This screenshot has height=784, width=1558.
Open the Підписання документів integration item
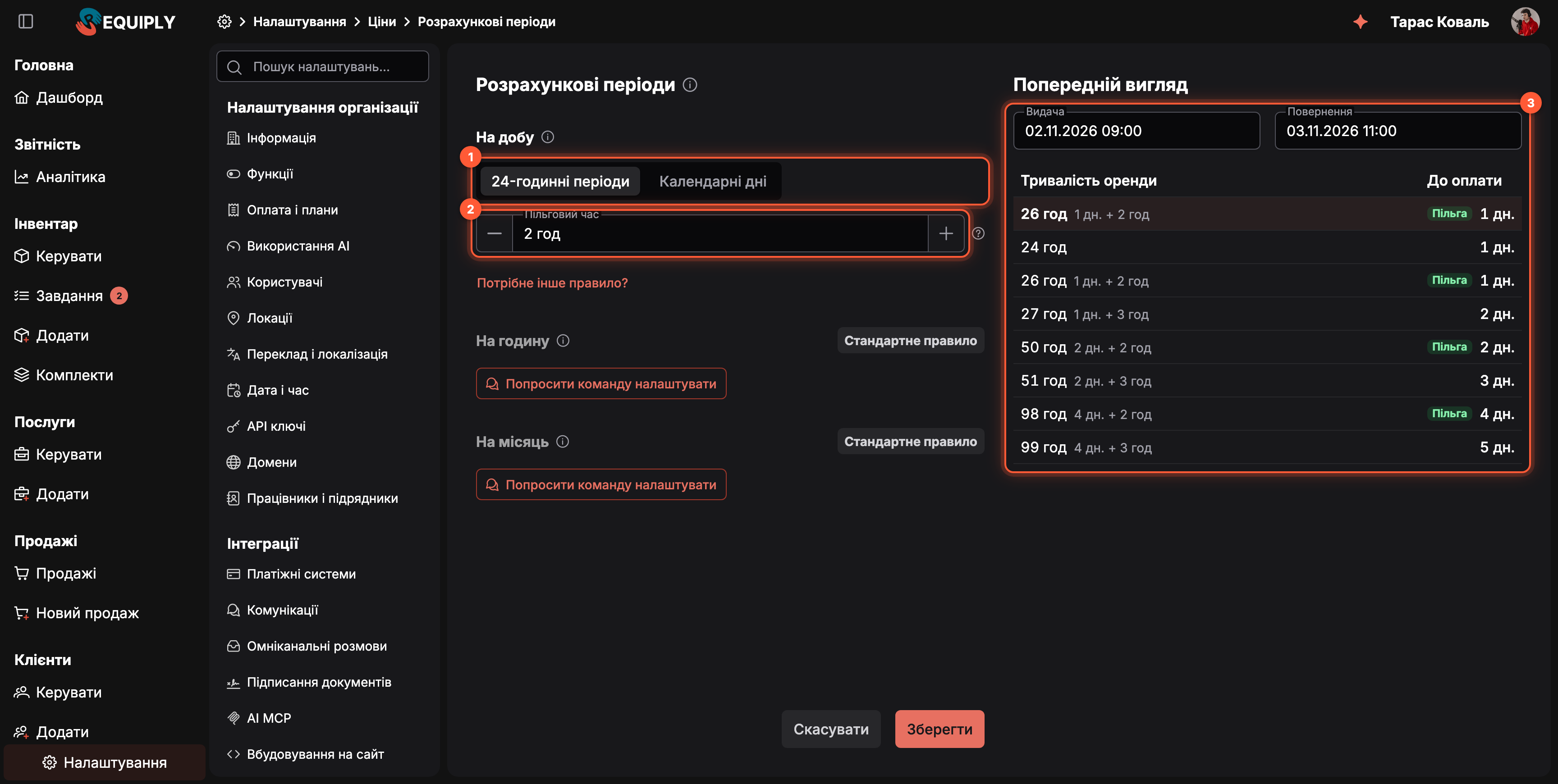(x=308, y=683)
